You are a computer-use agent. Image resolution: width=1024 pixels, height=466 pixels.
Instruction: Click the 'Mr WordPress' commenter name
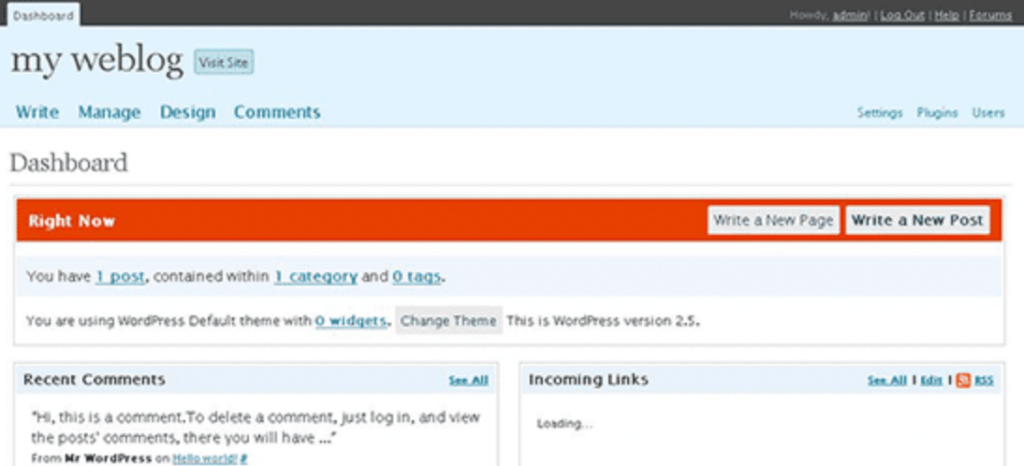[x=108, y=459]
